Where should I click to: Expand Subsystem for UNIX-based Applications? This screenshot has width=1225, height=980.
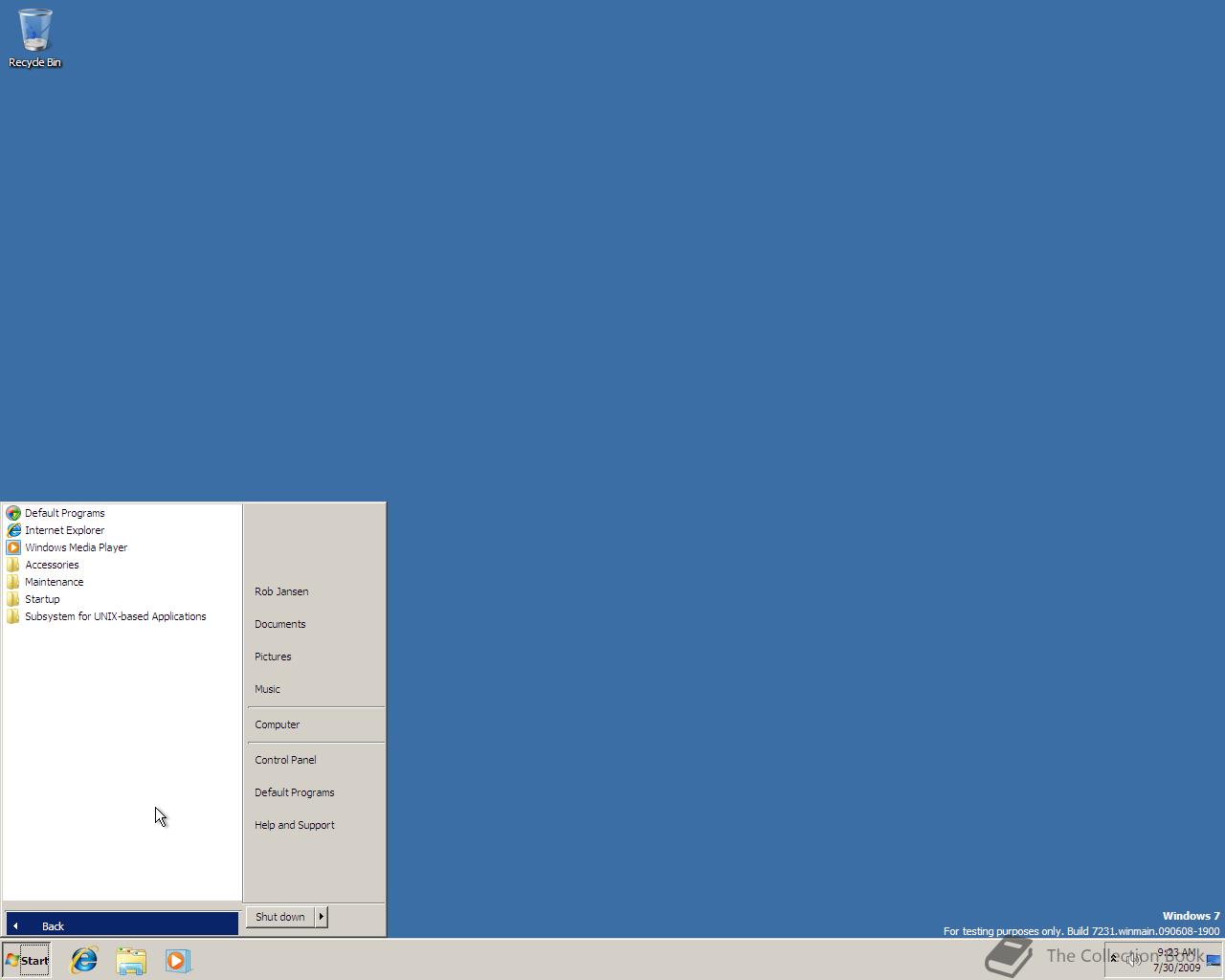[115, 616]
